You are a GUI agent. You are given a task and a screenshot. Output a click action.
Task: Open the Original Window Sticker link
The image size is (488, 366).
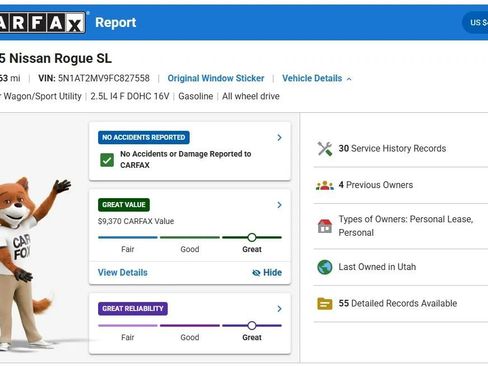point(216,78)
